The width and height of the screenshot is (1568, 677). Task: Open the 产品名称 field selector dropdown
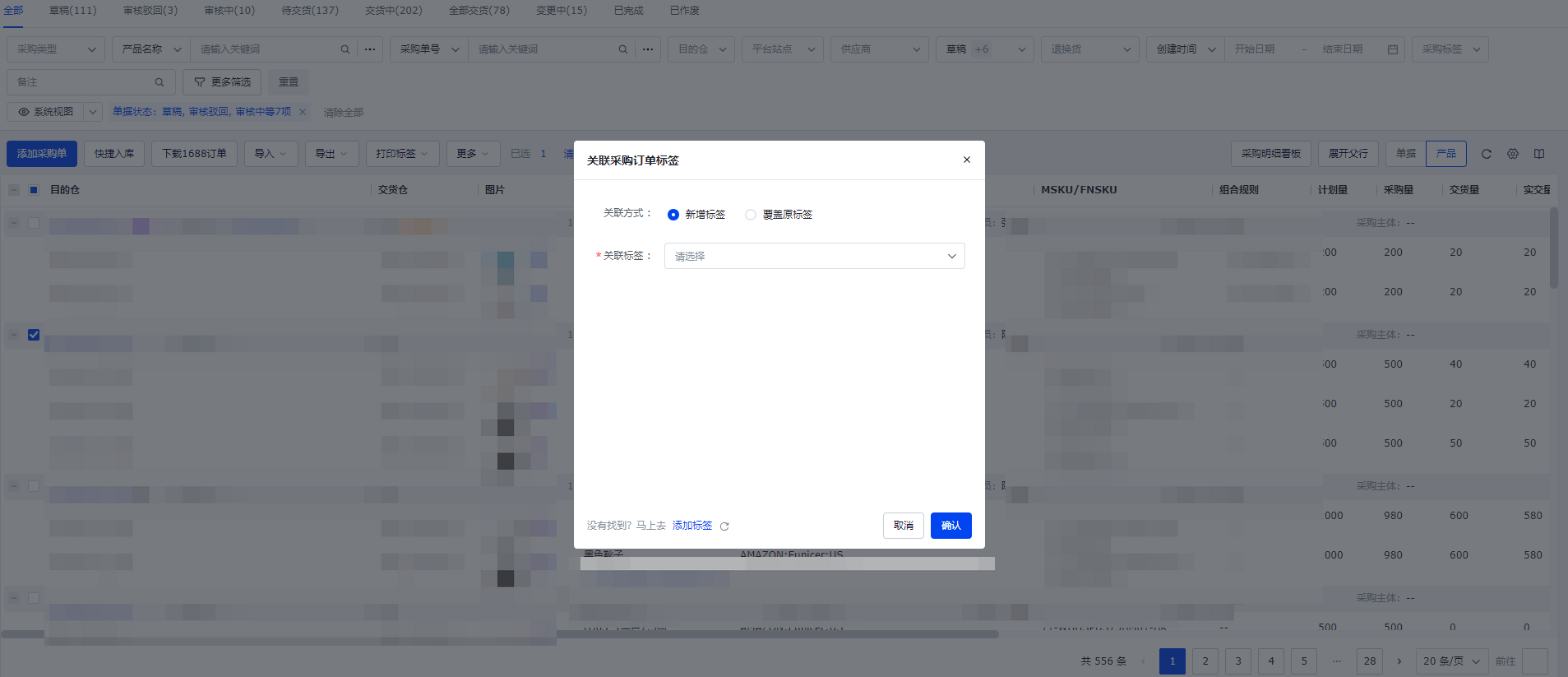(151, 49)
